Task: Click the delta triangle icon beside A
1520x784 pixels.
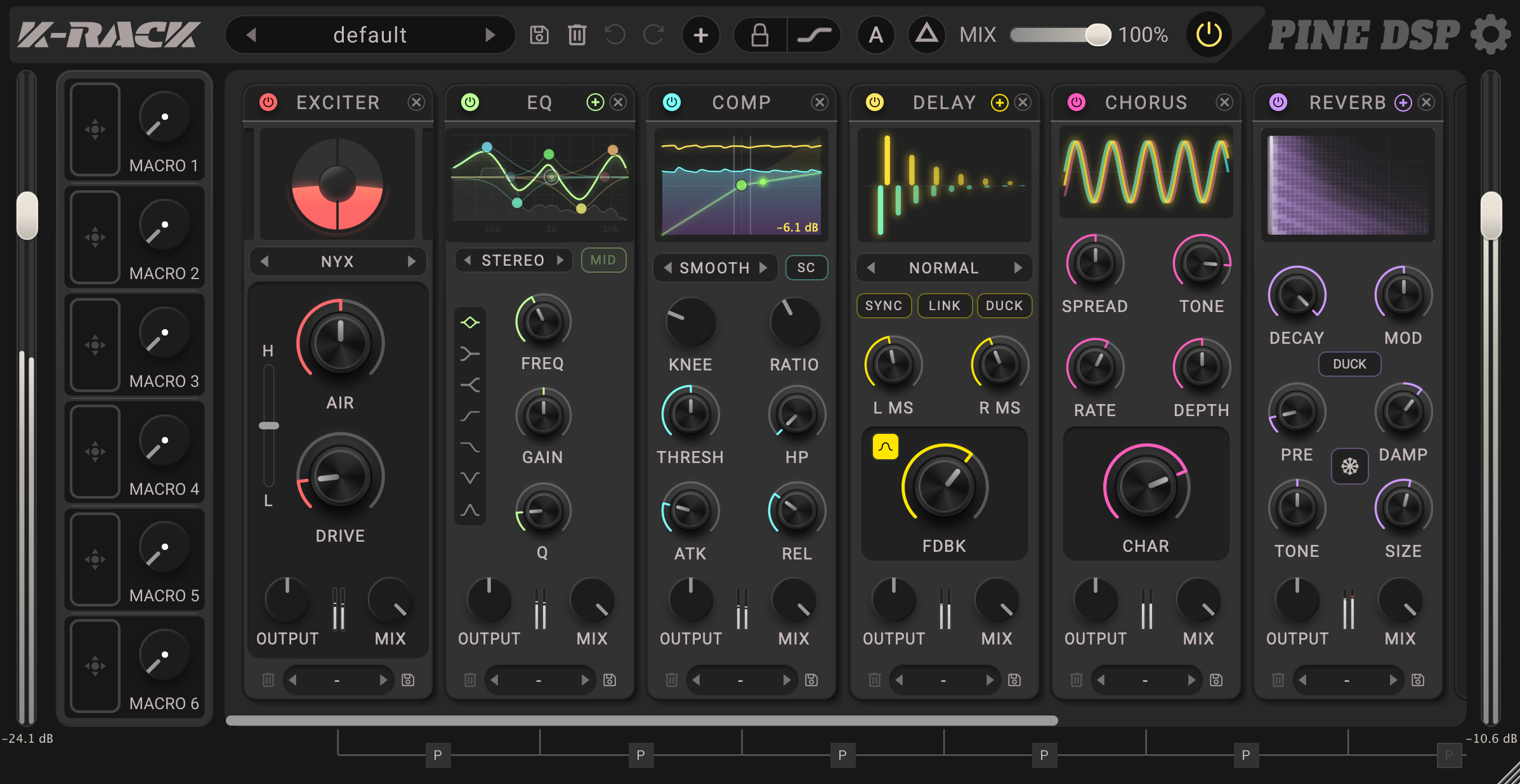Action: pos(926,34)
